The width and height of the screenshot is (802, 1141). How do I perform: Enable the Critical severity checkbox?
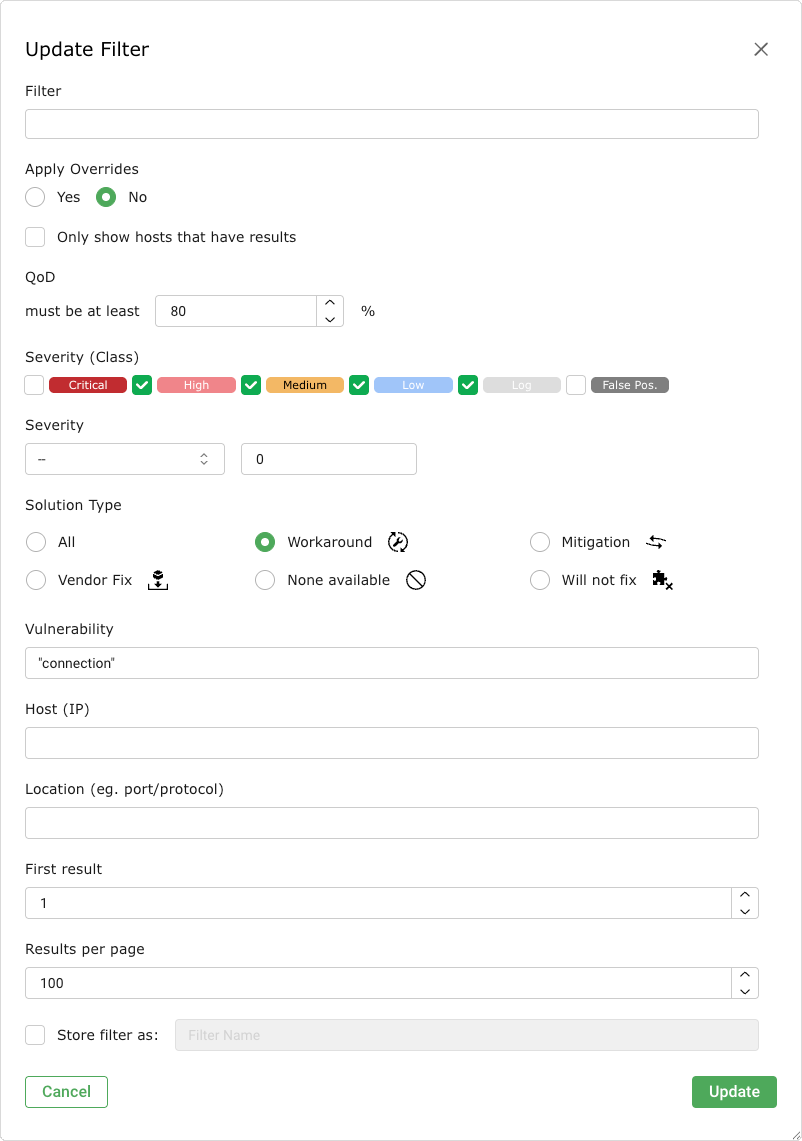coord(35,385)
